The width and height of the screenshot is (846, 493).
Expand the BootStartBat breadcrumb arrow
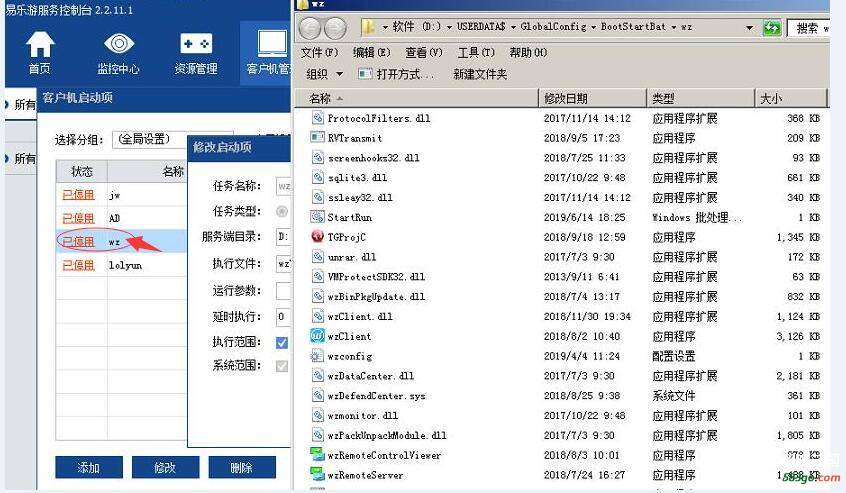[x=674, y=27]
